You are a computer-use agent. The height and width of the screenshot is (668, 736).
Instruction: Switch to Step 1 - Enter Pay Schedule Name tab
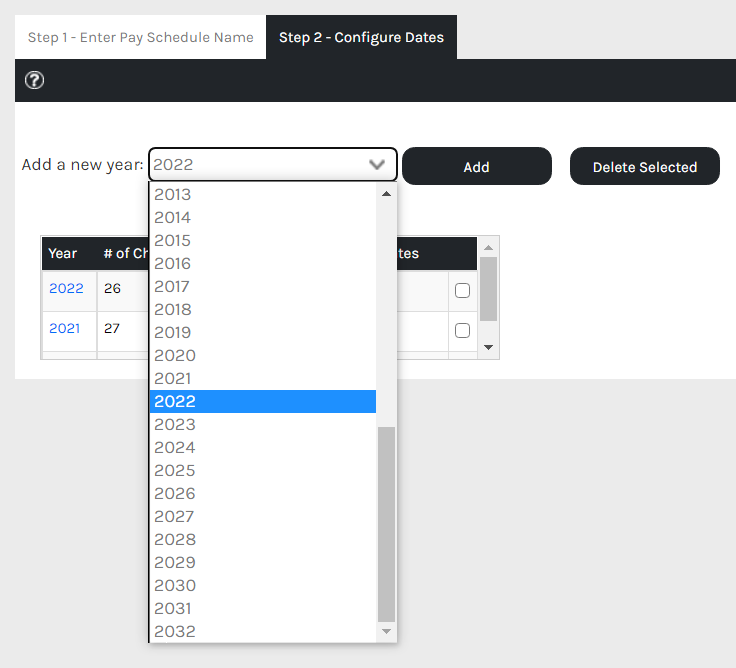[140, 37]
